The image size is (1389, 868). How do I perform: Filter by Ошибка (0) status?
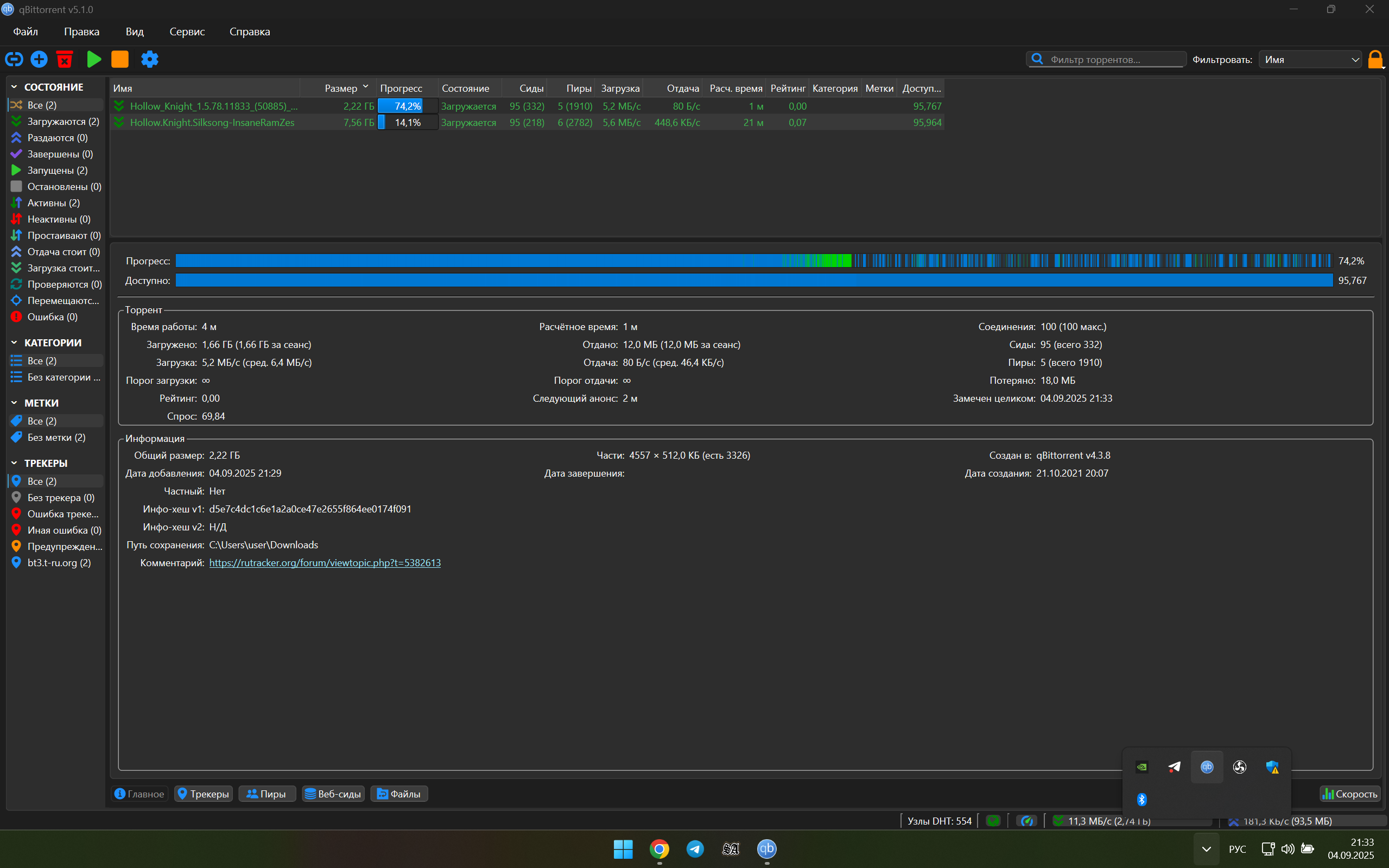tap(56, 317)
